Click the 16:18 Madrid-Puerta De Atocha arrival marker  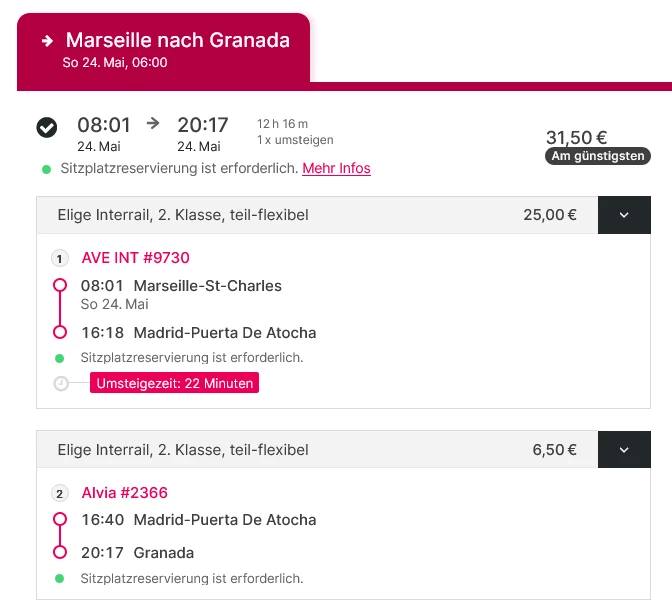click(59, 332)
